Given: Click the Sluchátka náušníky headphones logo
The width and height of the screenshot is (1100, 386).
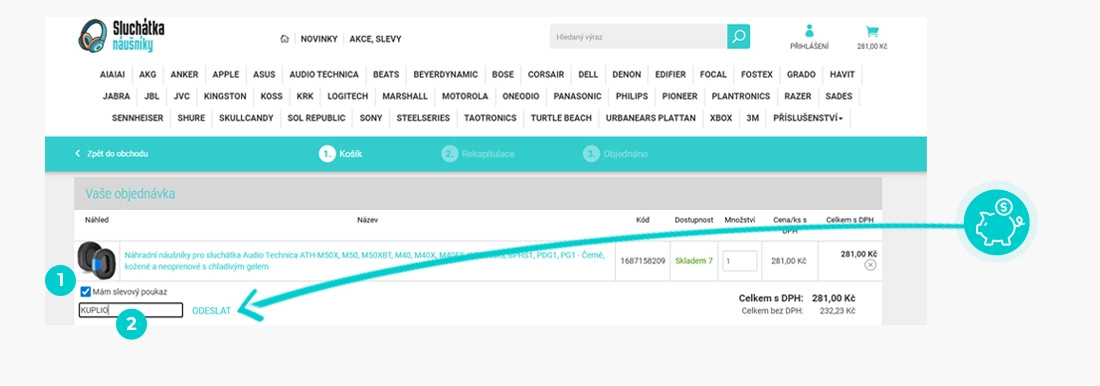Looking at the screenshot, I should tap(121, 36).
